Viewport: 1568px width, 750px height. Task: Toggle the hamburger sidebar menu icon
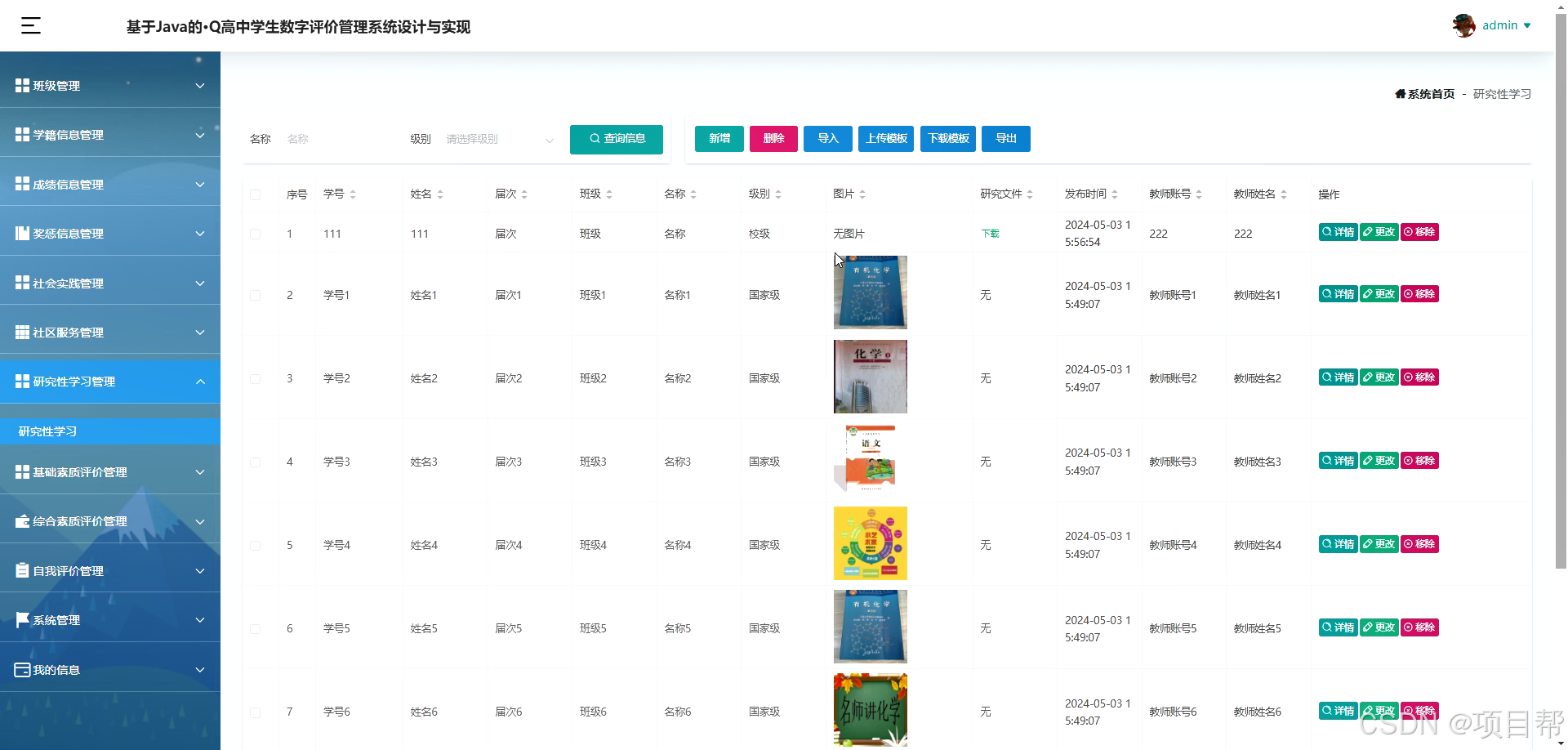pyautogui.click(x=31, y=26)
